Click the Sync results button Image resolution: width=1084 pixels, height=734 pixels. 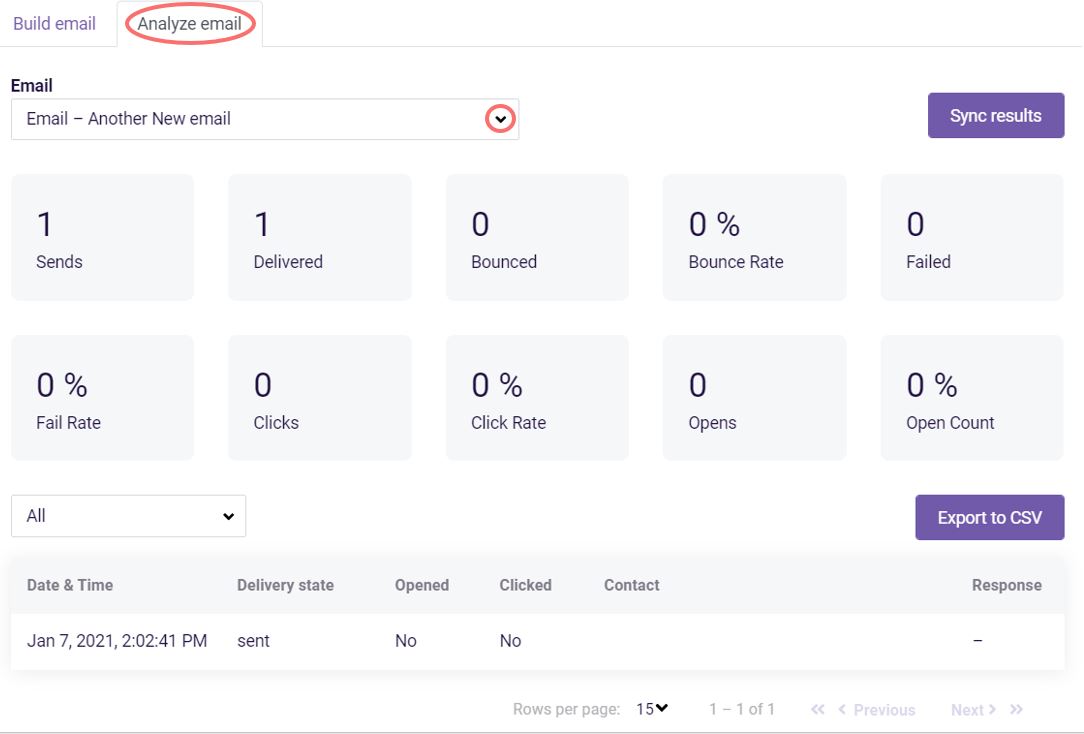(x=996, y=115)
